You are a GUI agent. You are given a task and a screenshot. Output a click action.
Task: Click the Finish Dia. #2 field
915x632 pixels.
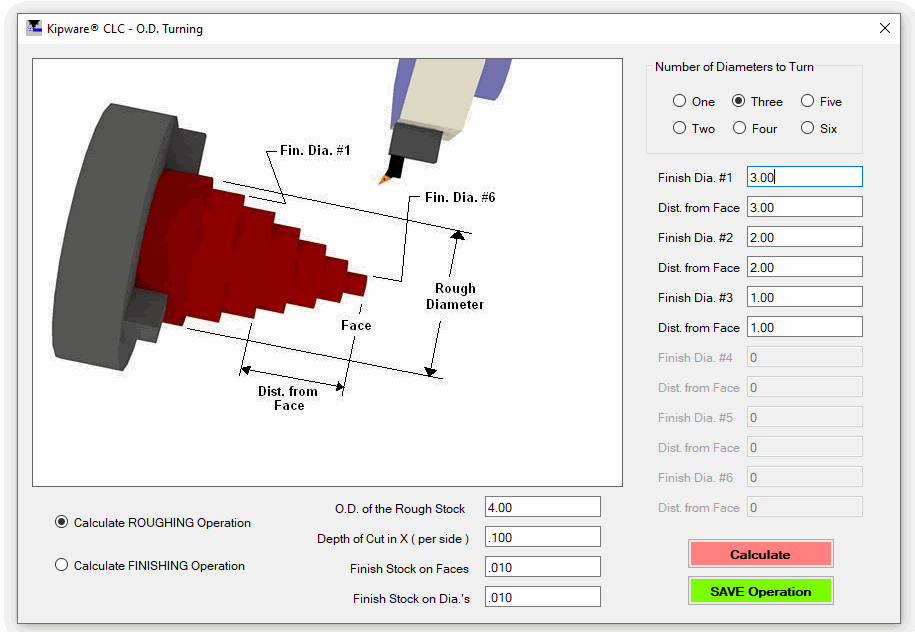coord(805,237)
